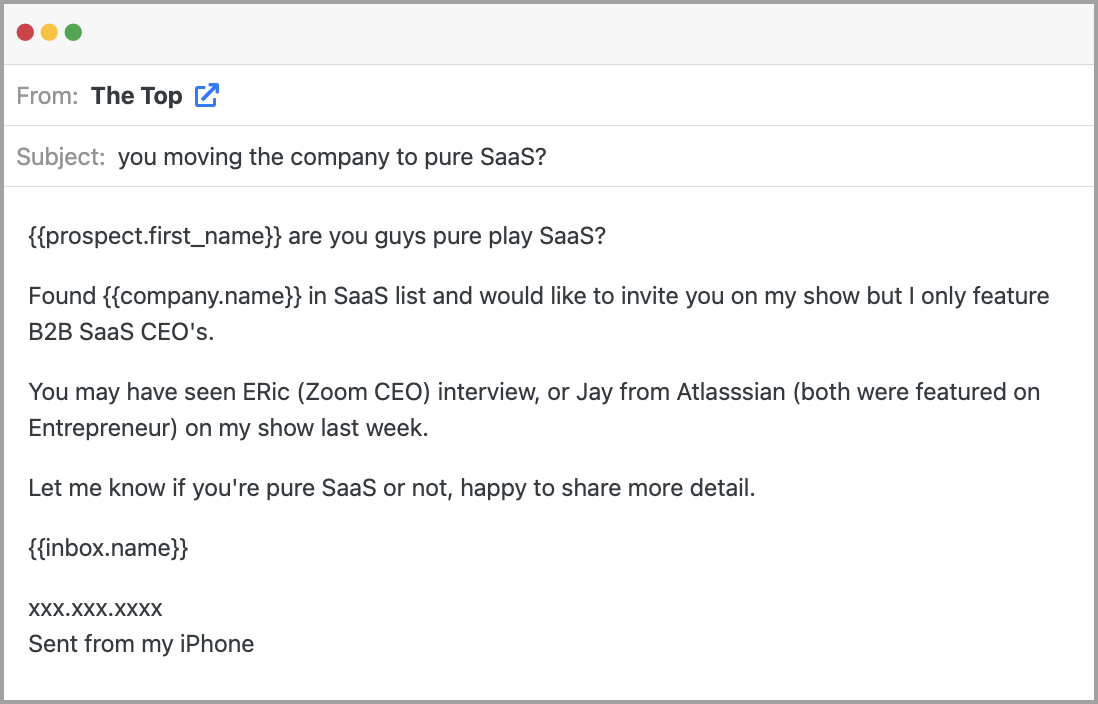Place cursor on the word Atlasssian
The image size is (1098, 704).
(731, 392)
